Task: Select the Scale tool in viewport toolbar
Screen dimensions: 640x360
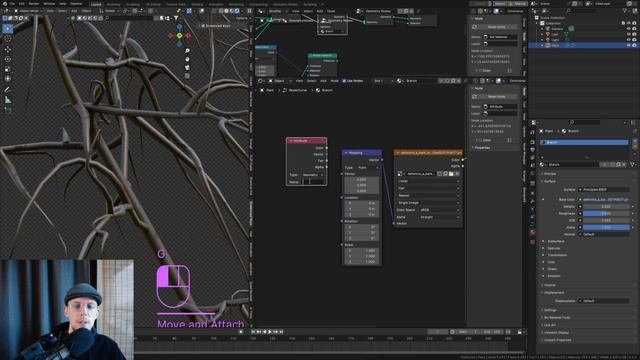Action: click(8, 69)
